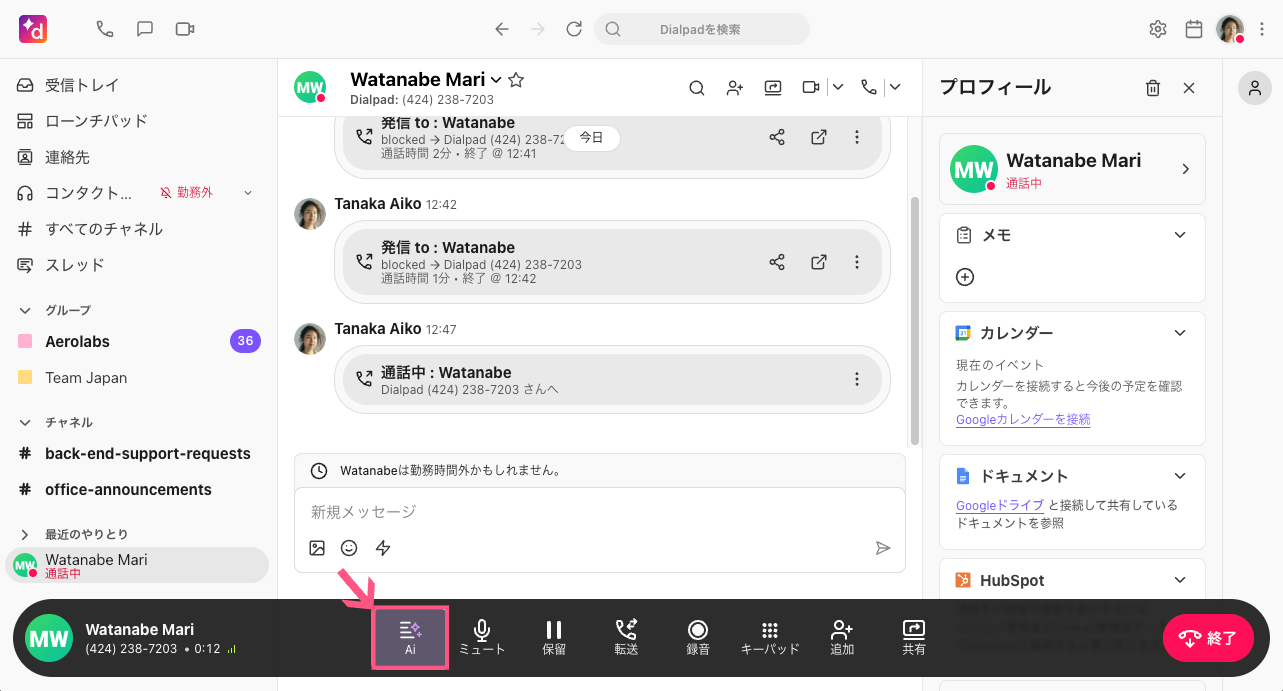This screenshot has width=1283, height=691.
Task: Click the Dialpadを検索 search field
Action: tap(702, 29)
